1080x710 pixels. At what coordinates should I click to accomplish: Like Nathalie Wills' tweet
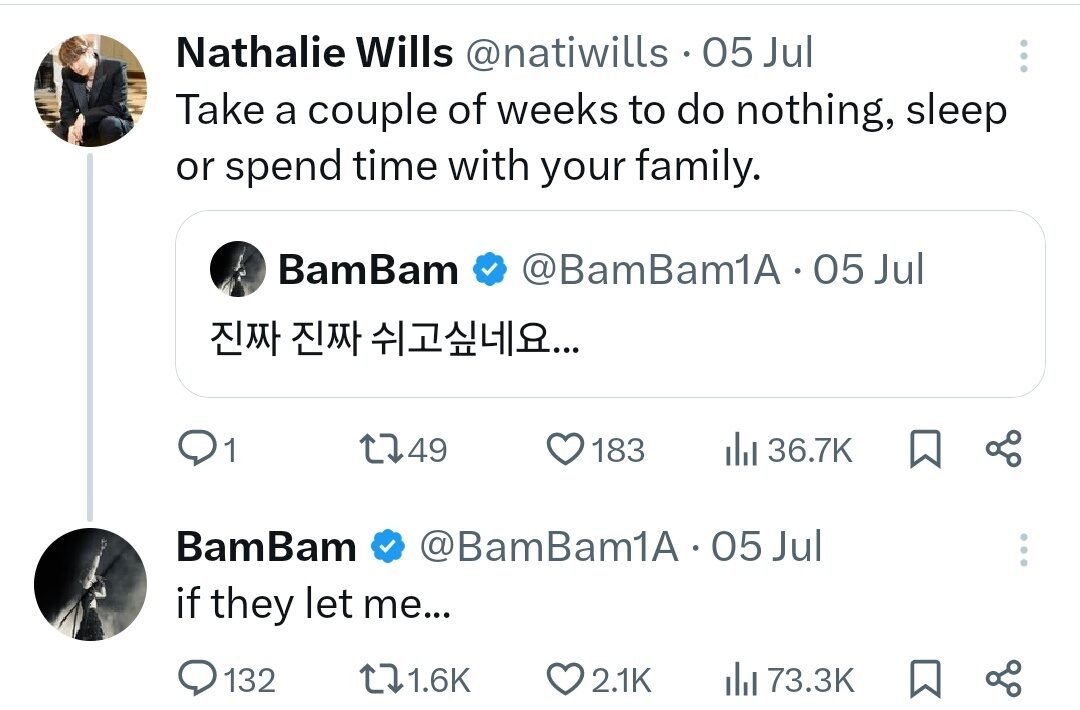coord(566,451)
